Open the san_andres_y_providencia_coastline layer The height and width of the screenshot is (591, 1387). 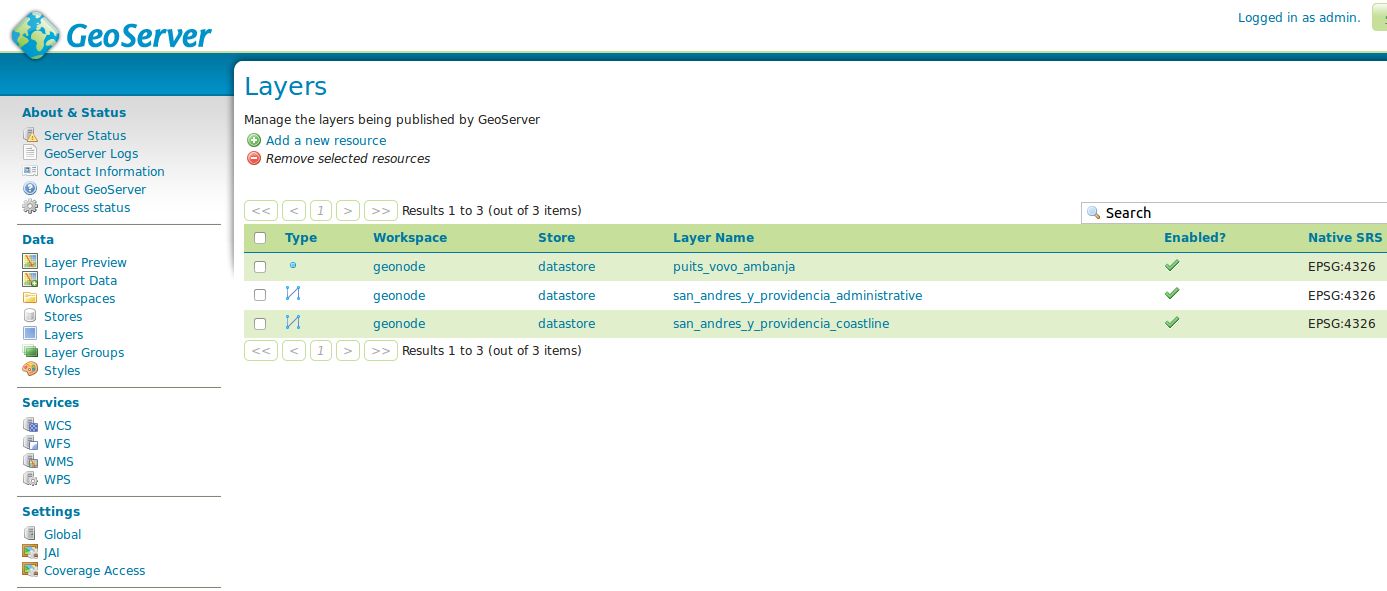(x=781, y=324)
